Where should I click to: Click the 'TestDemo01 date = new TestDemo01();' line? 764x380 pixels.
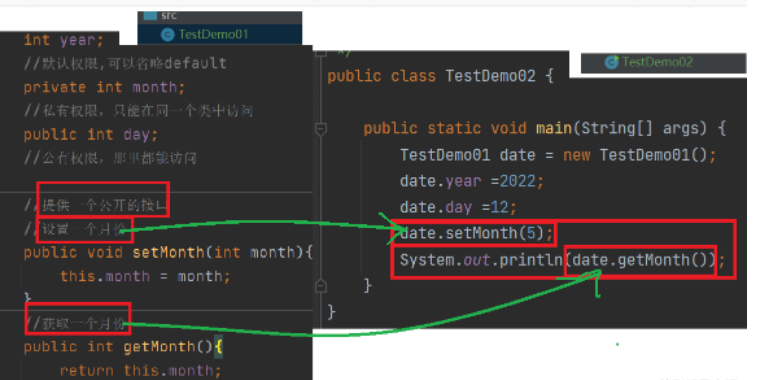pos(558,155)
